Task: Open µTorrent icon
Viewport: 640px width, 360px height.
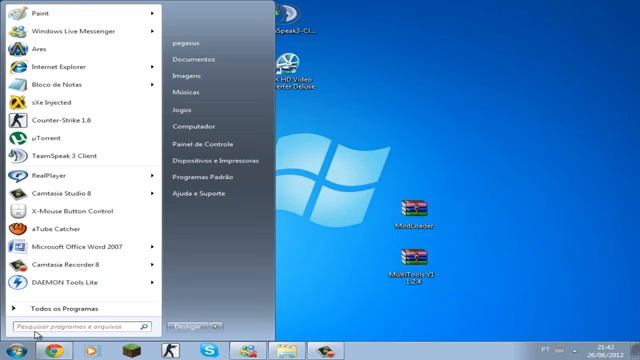Action: [x=18, y=138]
